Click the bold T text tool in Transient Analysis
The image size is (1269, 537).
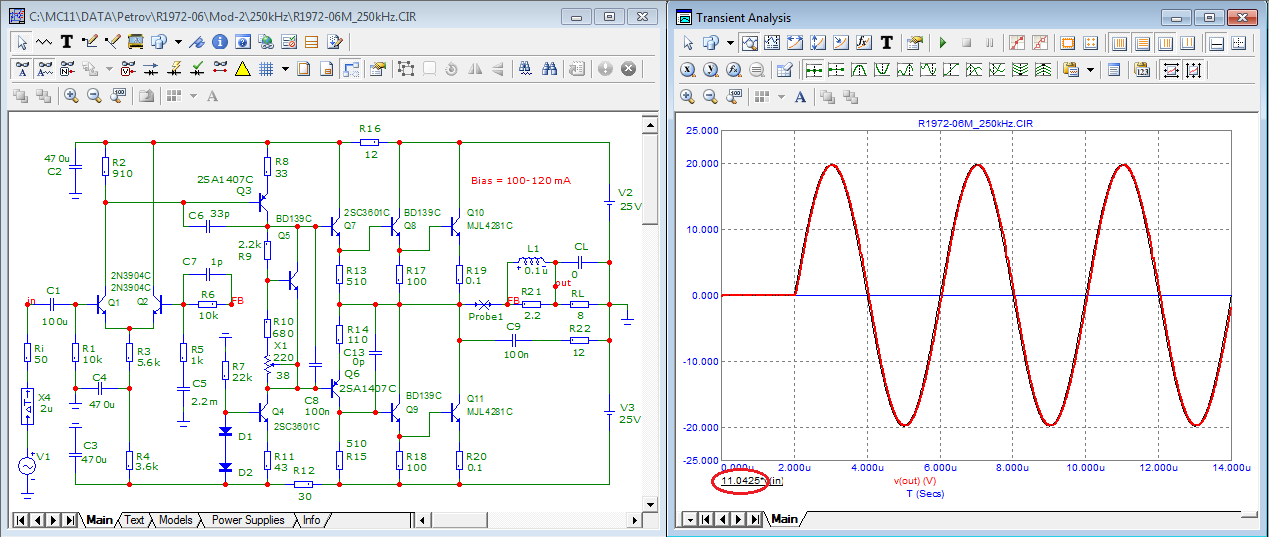click(x=886, y=43)
